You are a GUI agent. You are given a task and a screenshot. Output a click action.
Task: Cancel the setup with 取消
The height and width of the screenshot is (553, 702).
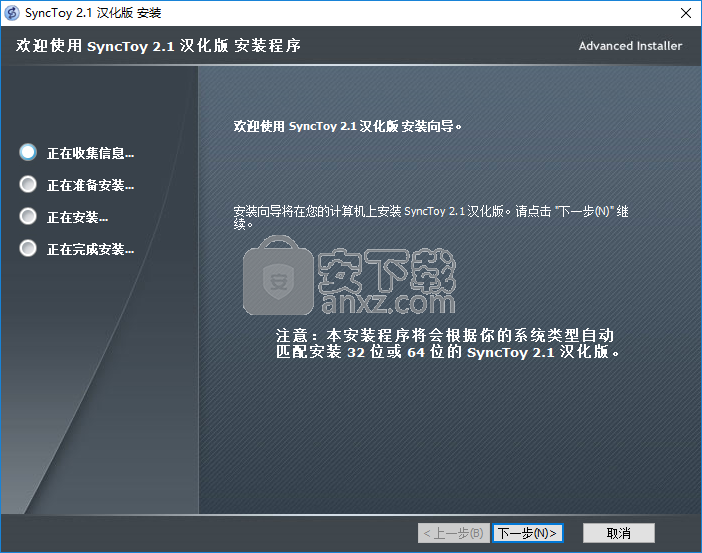coord(619,533)
